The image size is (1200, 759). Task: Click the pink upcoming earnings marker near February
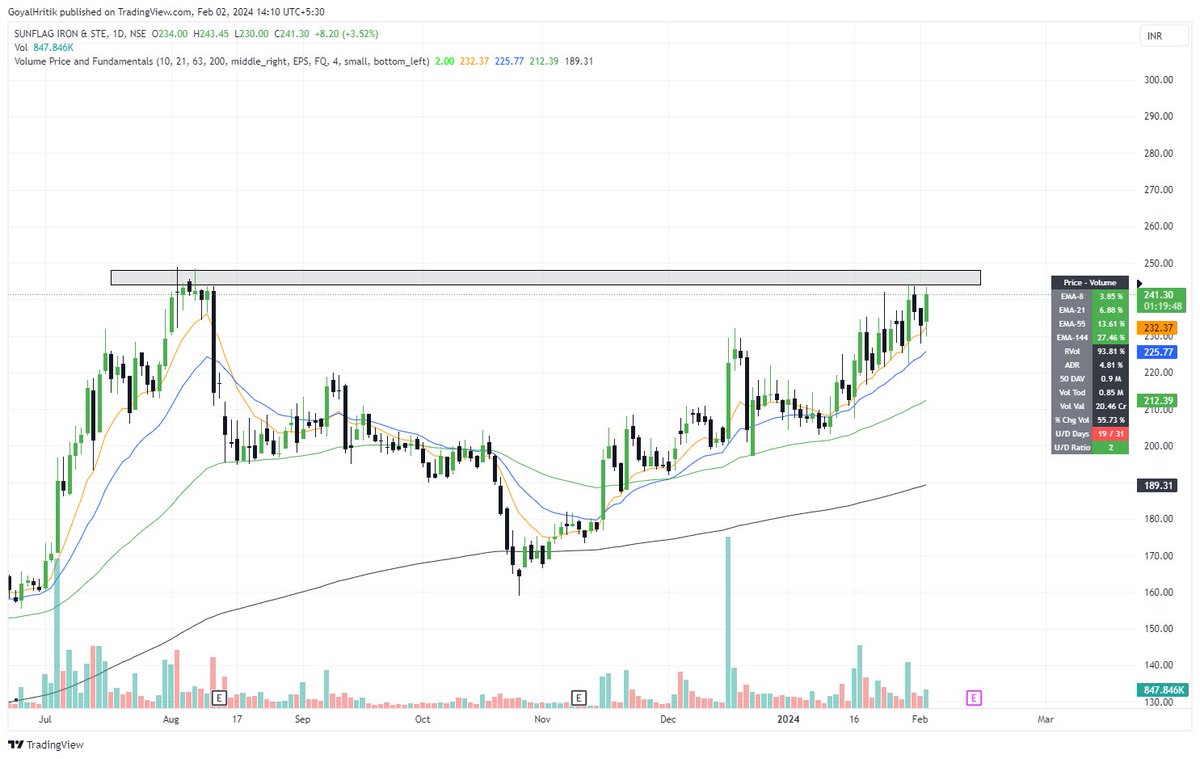(x=971, y=698)
